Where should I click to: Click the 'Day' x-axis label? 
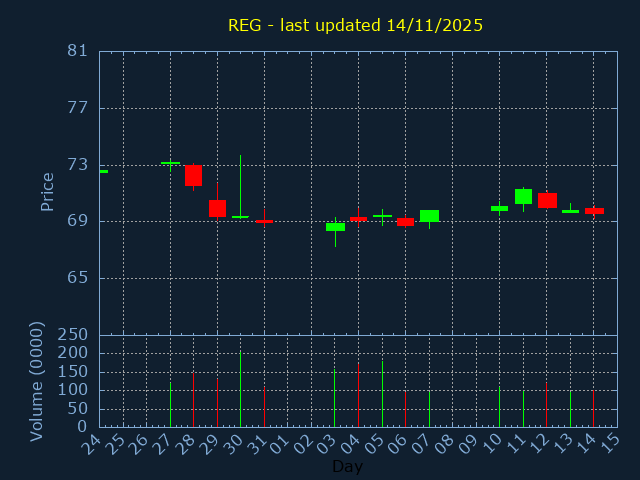tap(347, 466)
